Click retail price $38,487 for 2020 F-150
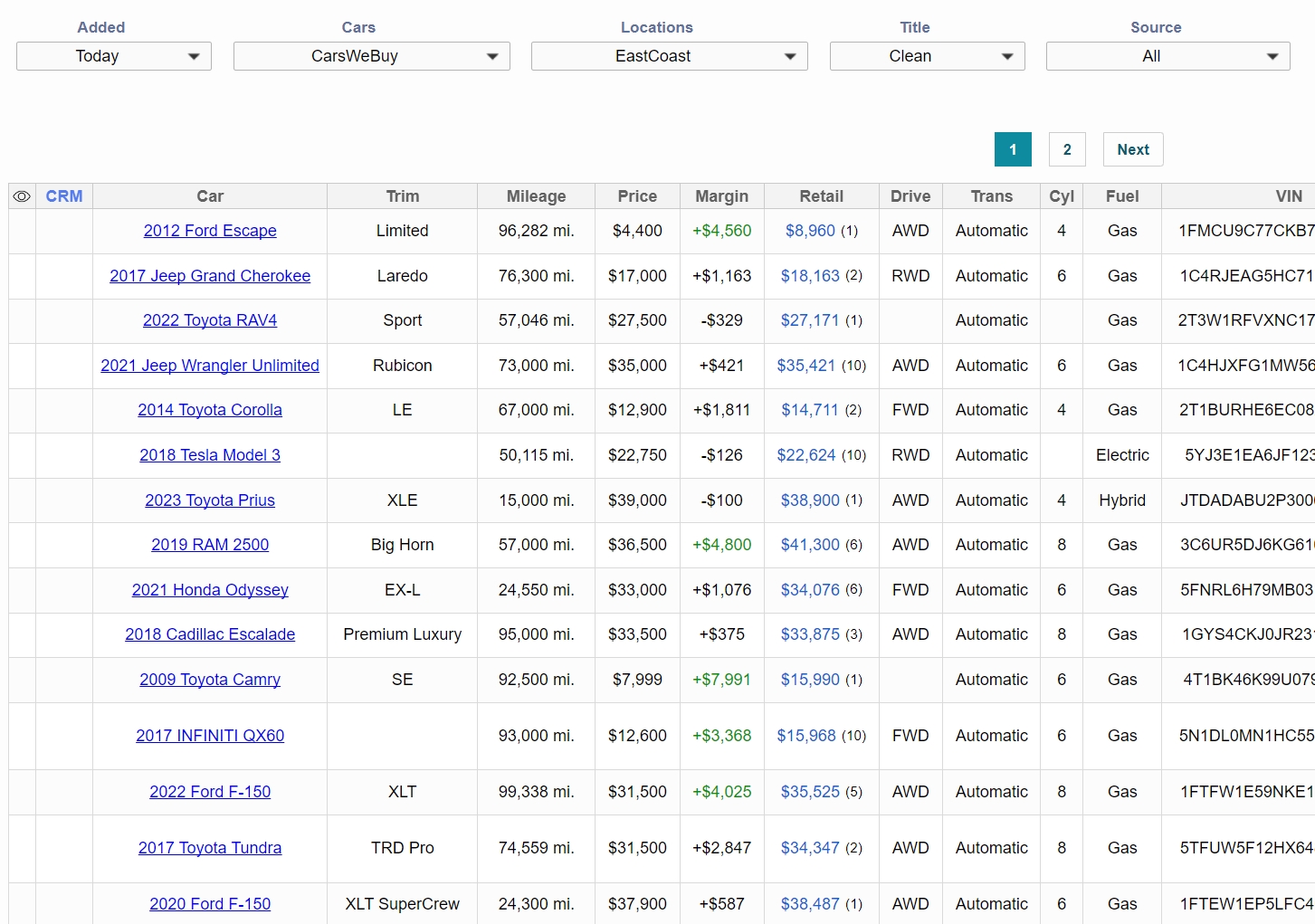The height and width of the screenshot is (924, 1315). click(810, 904)
